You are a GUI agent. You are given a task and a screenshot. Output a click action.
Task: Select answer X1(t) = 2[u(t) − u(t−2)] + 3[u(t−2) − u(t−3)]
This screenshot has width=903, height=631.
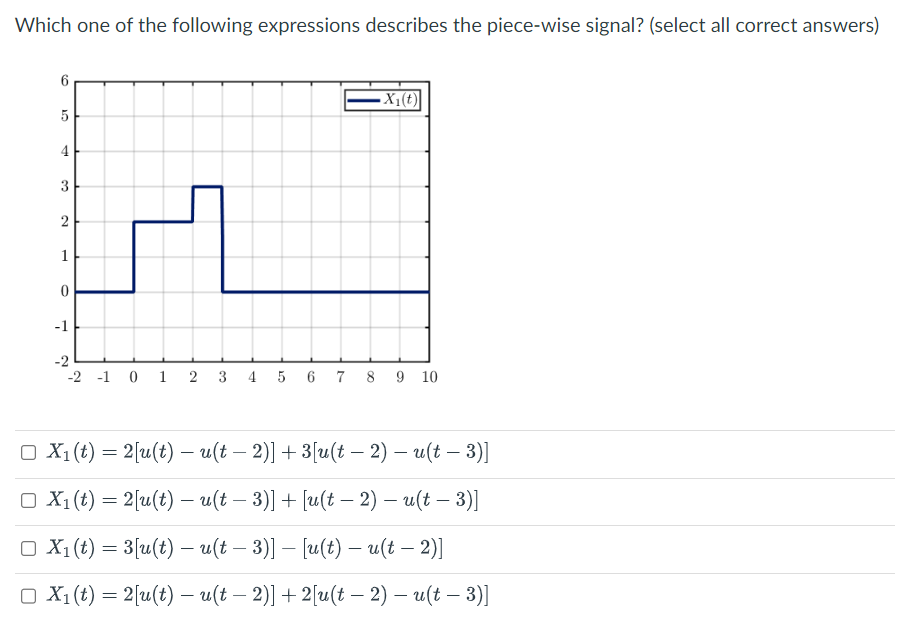tap(265, 452)
